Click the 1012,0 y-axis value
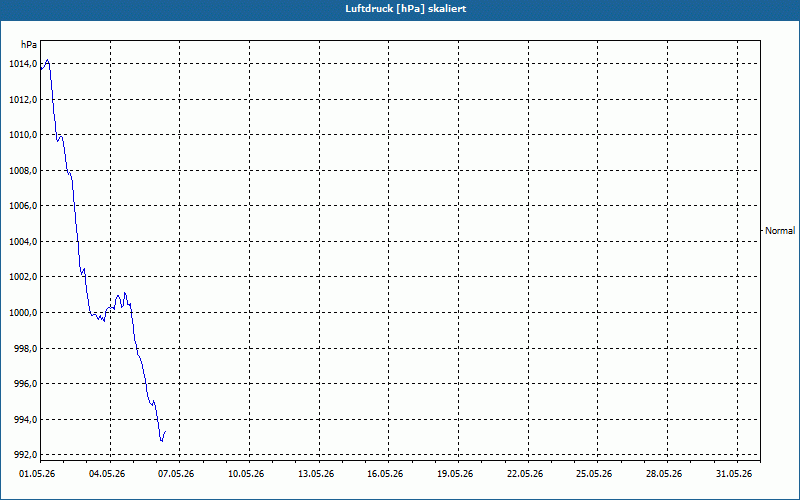Image resolution: width=800 pixels, height=500 pixels. (x=23, y=99)
